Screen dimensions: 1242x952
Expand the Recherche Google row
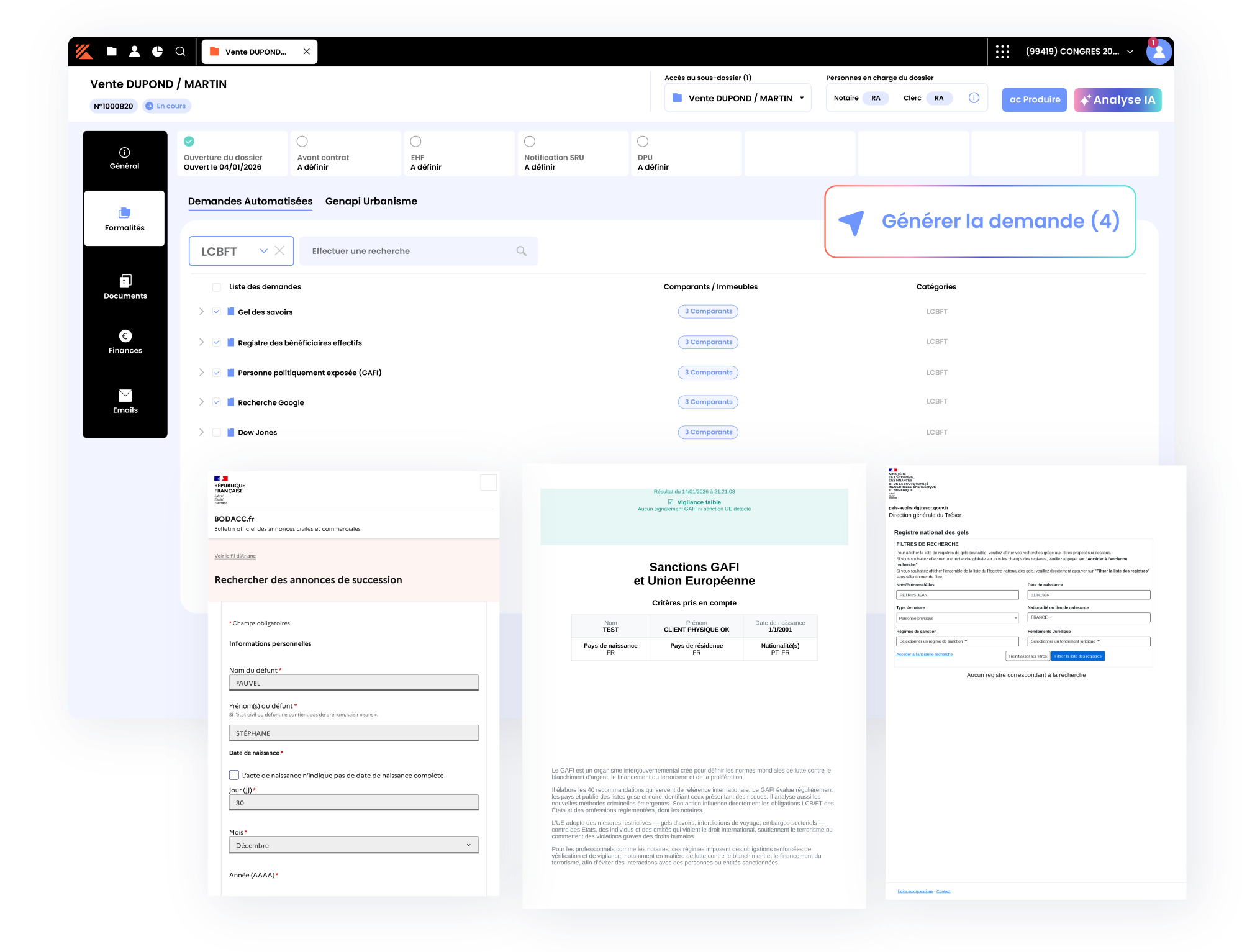(x=201, y=402)
